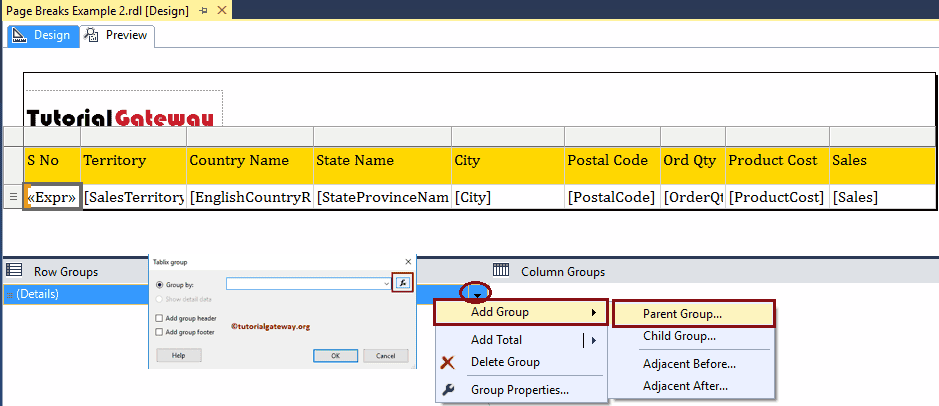Viewport: 939px width, 406px height.
Task: Enable Add group footer checkbox
Action: [x=160, y=331]
